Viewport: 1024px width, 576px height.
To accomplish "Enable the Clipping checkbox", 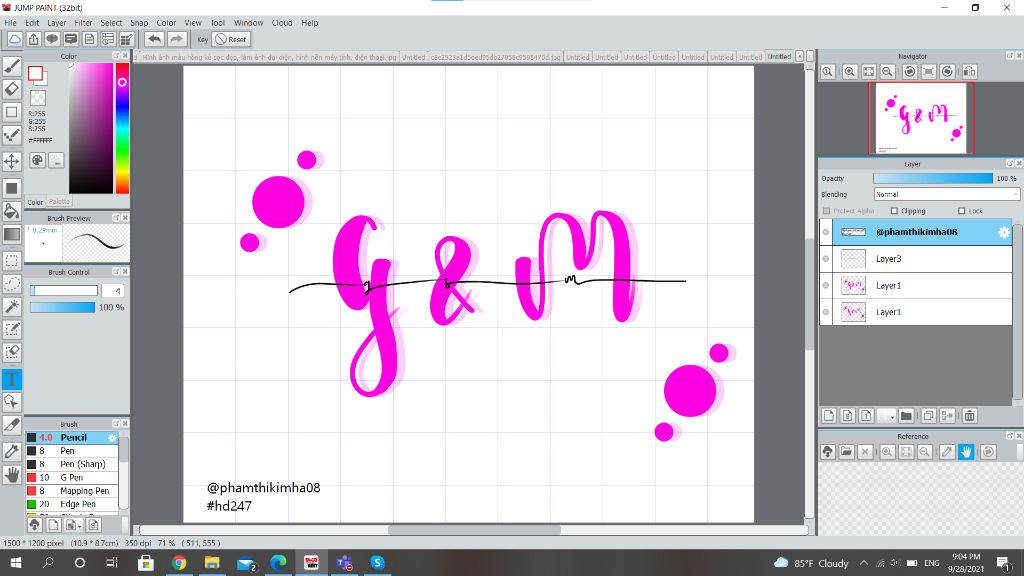I will click(894, 211).
